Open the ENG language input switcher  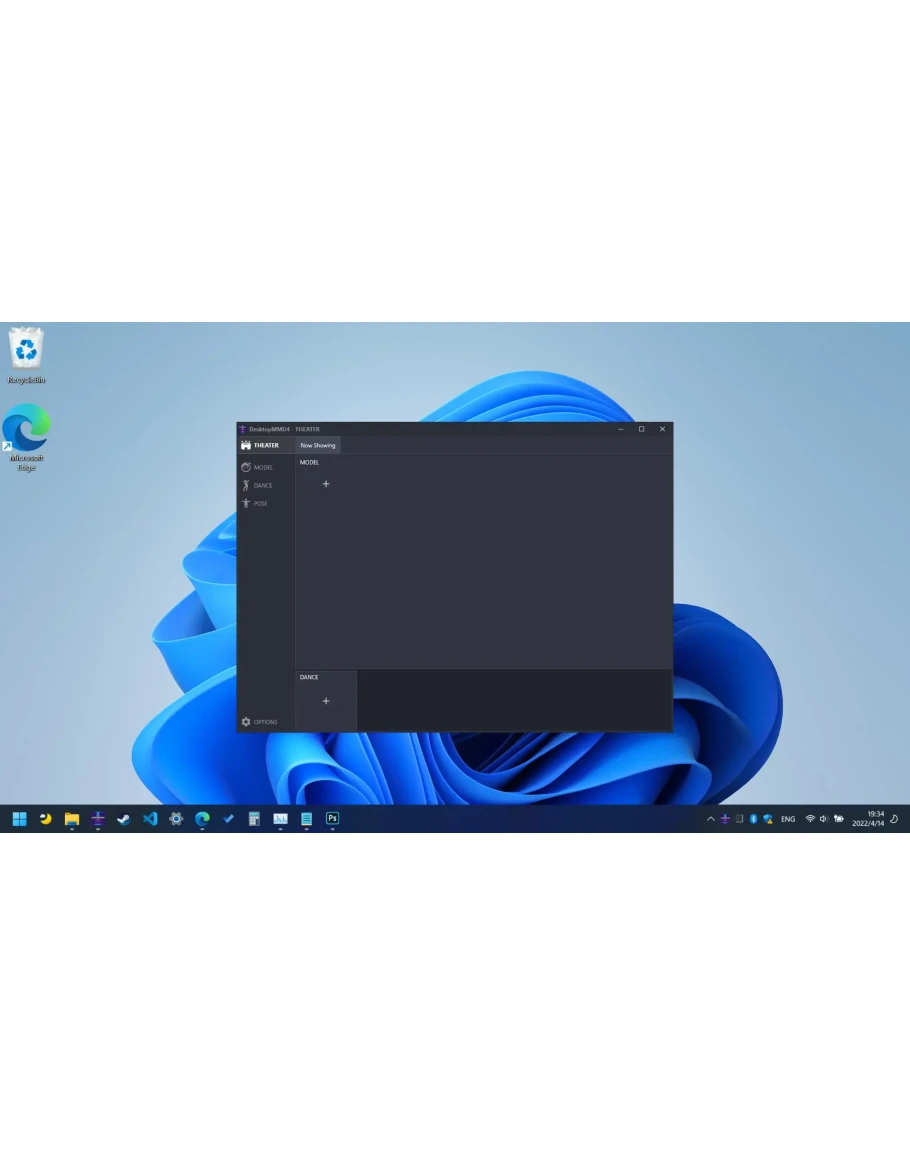pos(788,819)
